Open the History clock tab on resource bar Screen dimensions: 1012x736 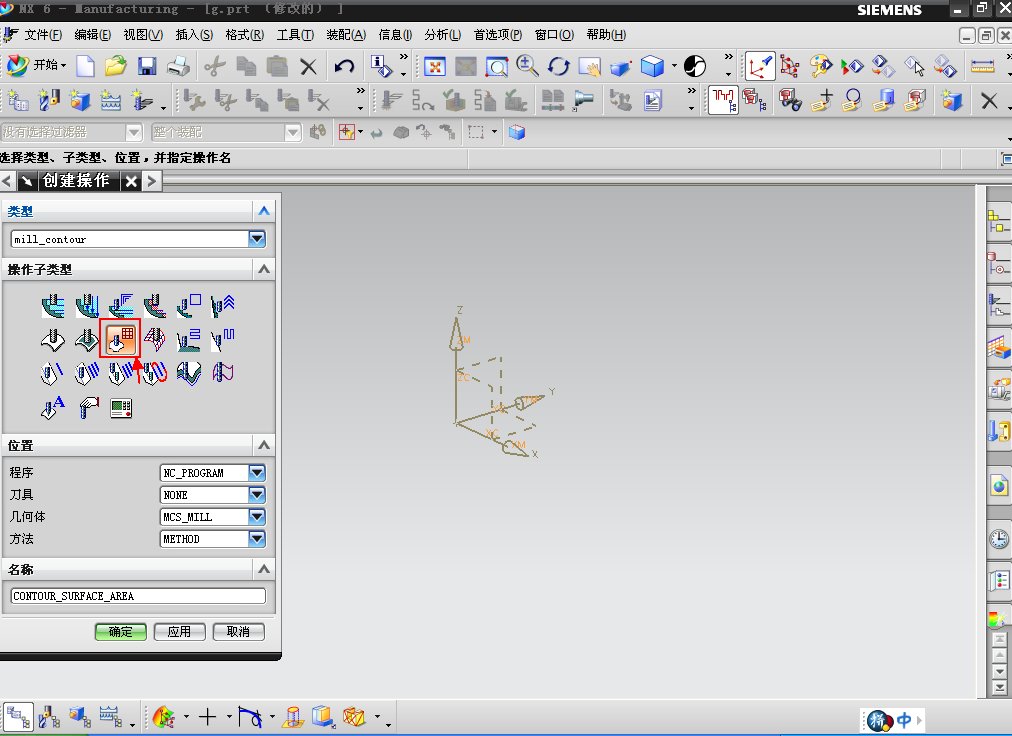[x=999, y=538]
